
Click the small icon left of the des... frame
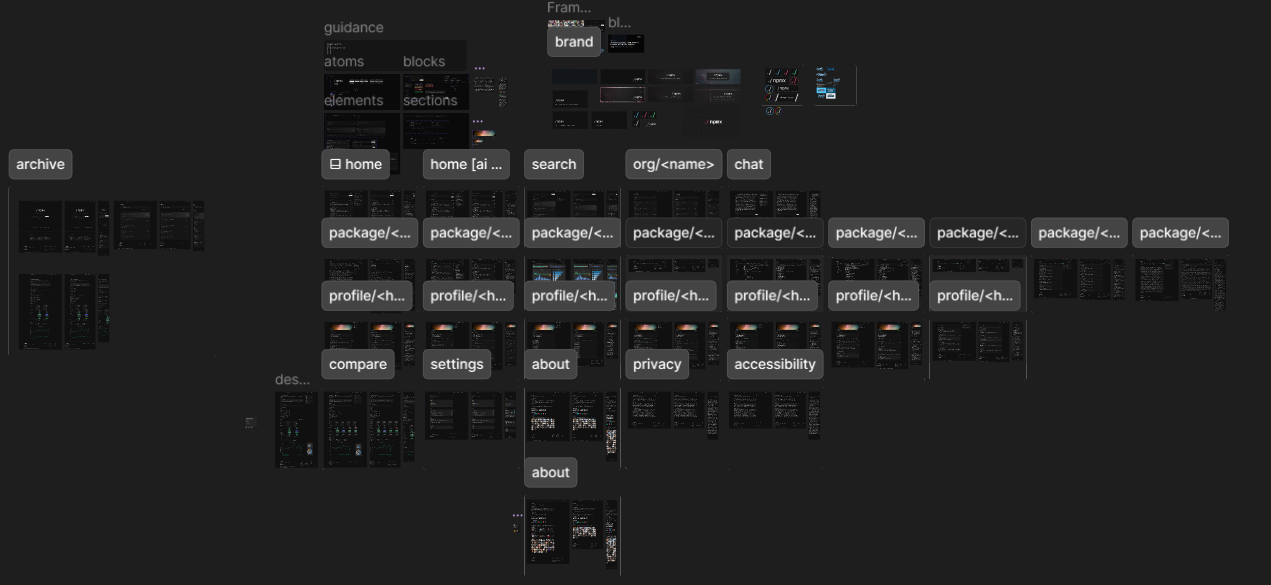click(250, 423)
